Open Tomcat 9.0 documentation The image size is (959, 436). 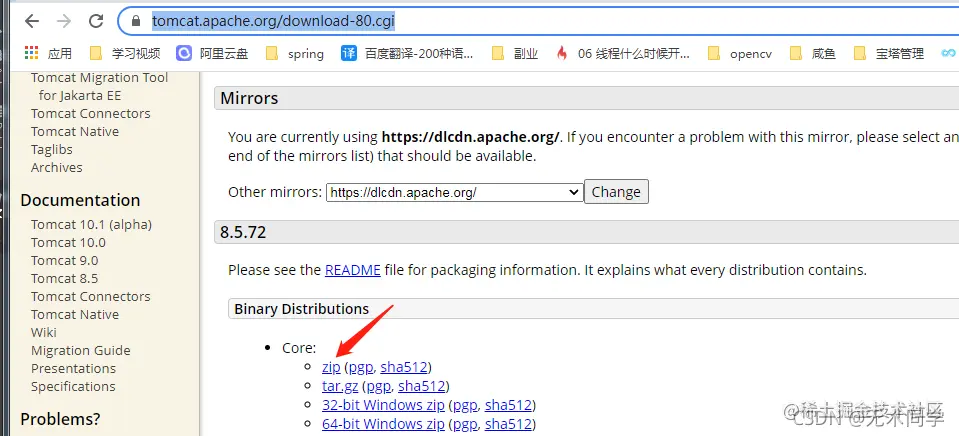(64, 260)
